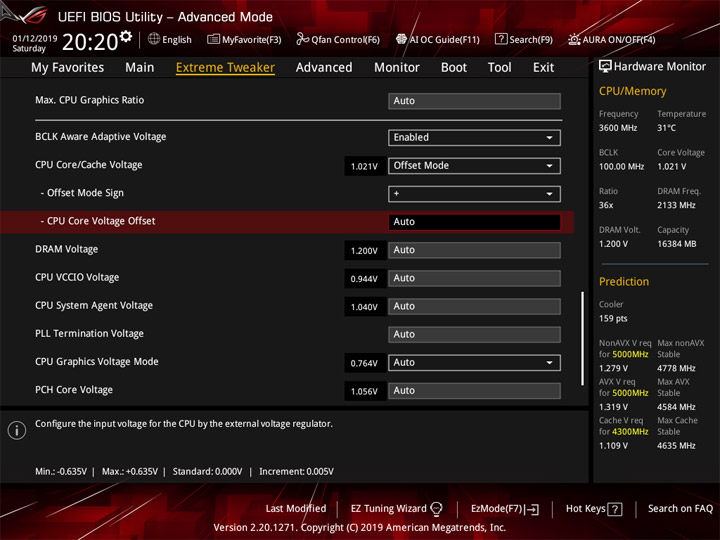
Task: Click the info icon beside help text
Action: [17, 430]
